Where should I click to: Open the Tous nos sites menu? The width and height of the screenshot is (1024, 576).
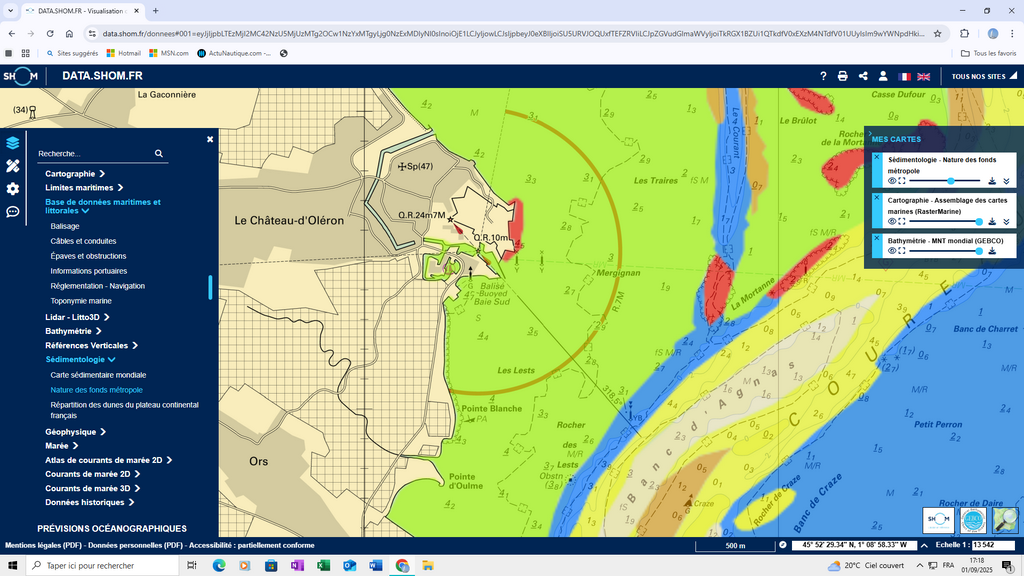pyautogui.click(x=983, y=76)
